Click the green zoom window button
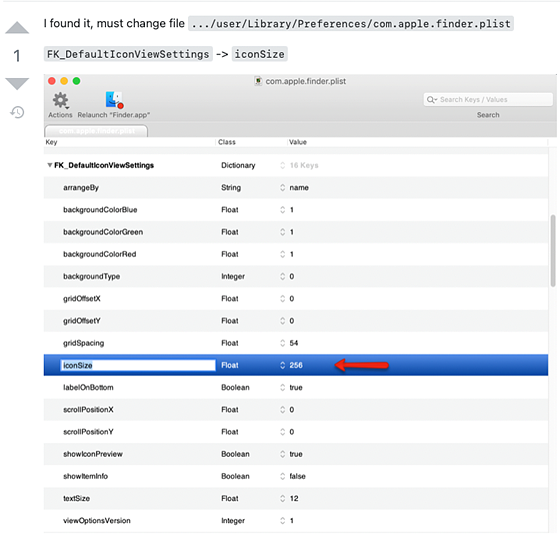Image resolution: width=560 pixels, height=537 pixels. point(76,81)
